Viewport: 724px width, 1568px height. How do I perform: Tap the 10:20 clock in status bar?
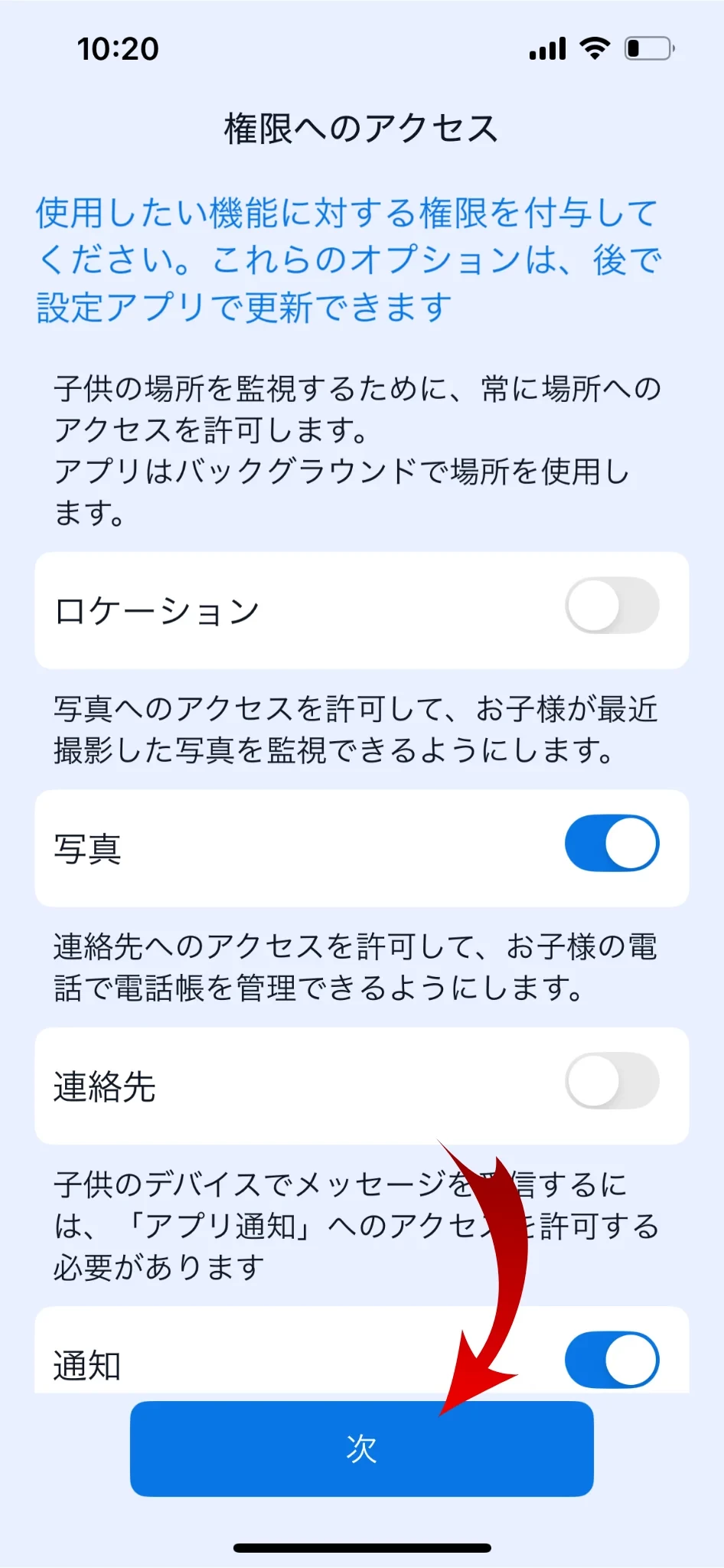118,49
